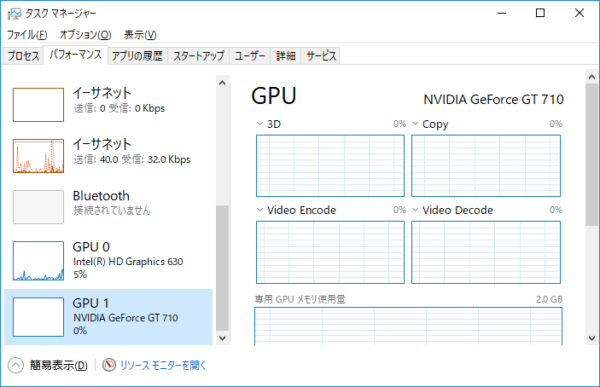Click 簡易表示(D) to show fewer details

pyautogui.click(x=59, y=365)
